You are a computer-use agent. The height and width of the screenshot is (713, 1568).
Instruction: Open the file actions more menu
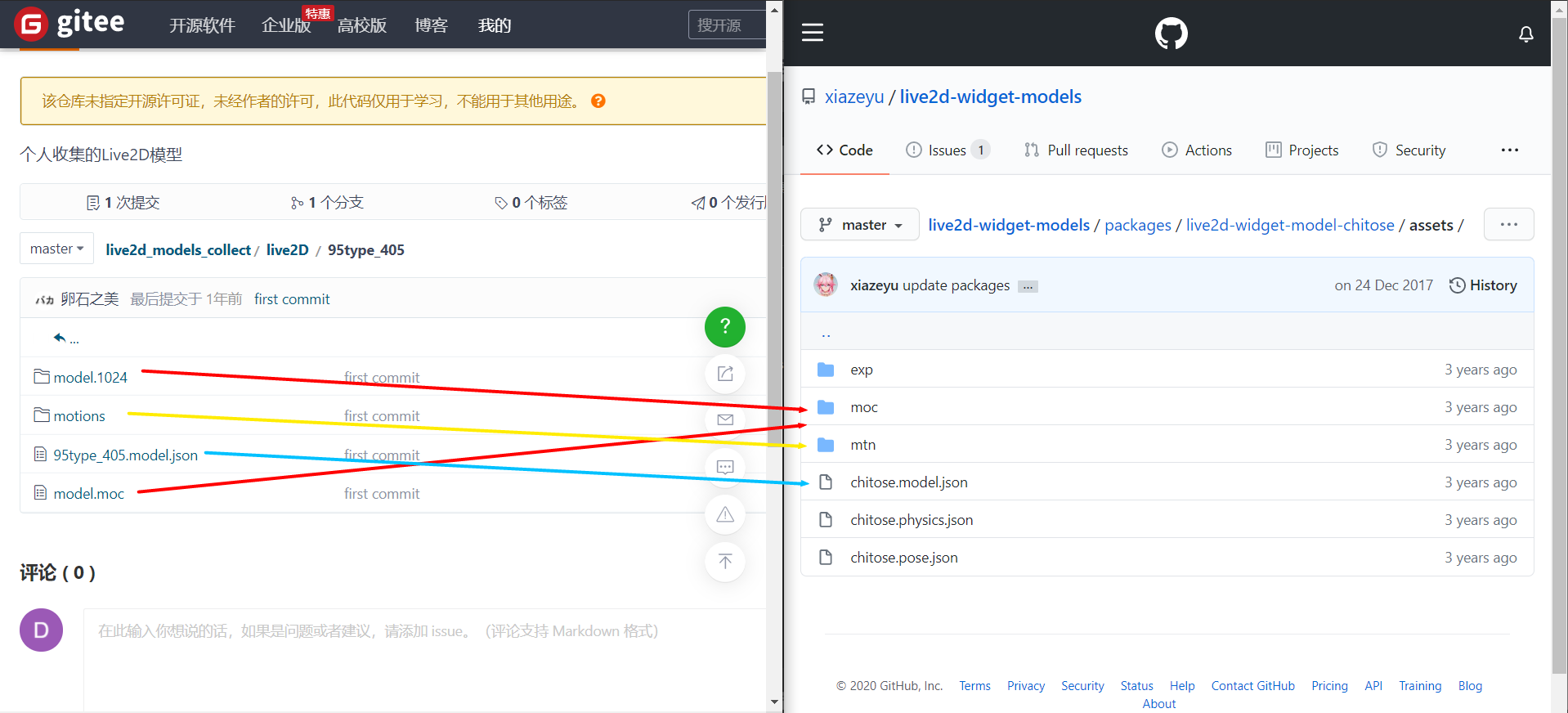coord(1508,224)
